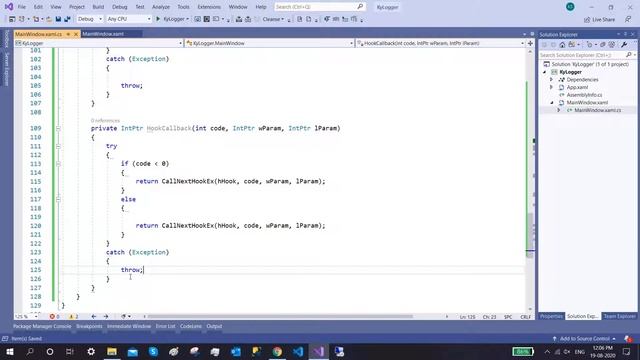
Task: Open File Explorer from the taskbar
Action: click(x=112, y=351)
